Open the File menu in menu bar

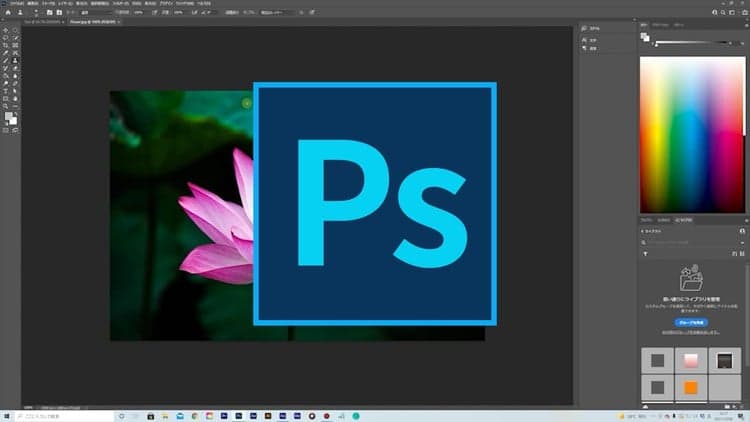[x=17, y=3]
